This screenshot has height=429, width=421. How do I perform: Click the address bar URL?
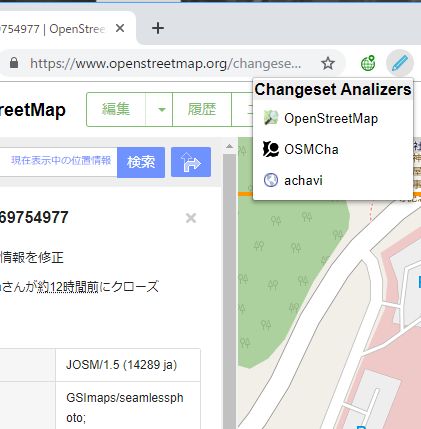click(x=166, y=63)
